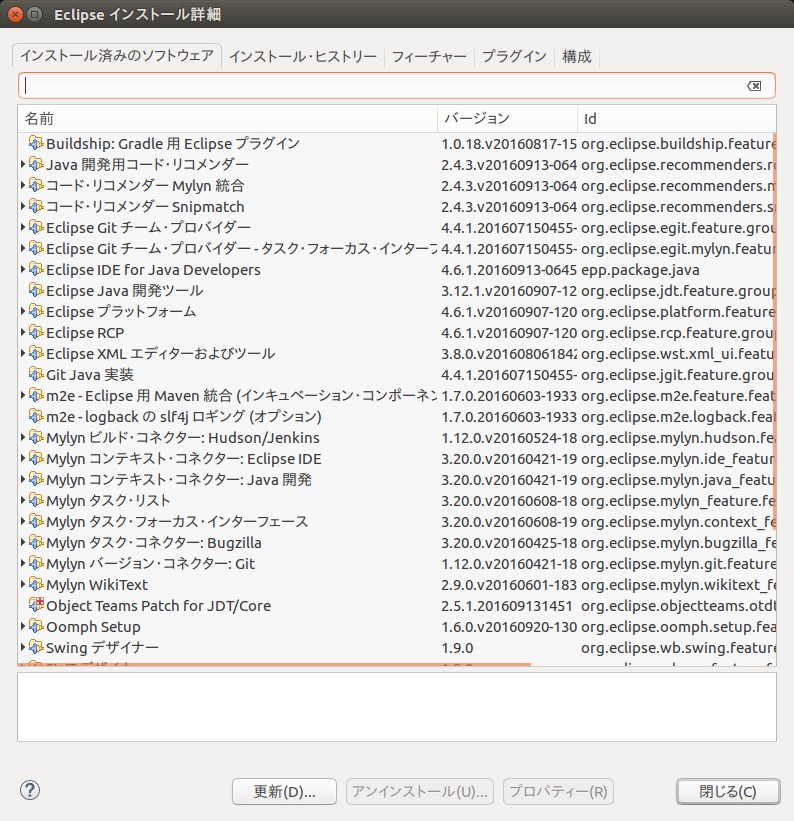Click the icon of コード・リコメンダー Snipmatch
Image resolution: width=794 pixels, height=821 pixels.
[36, 206]
